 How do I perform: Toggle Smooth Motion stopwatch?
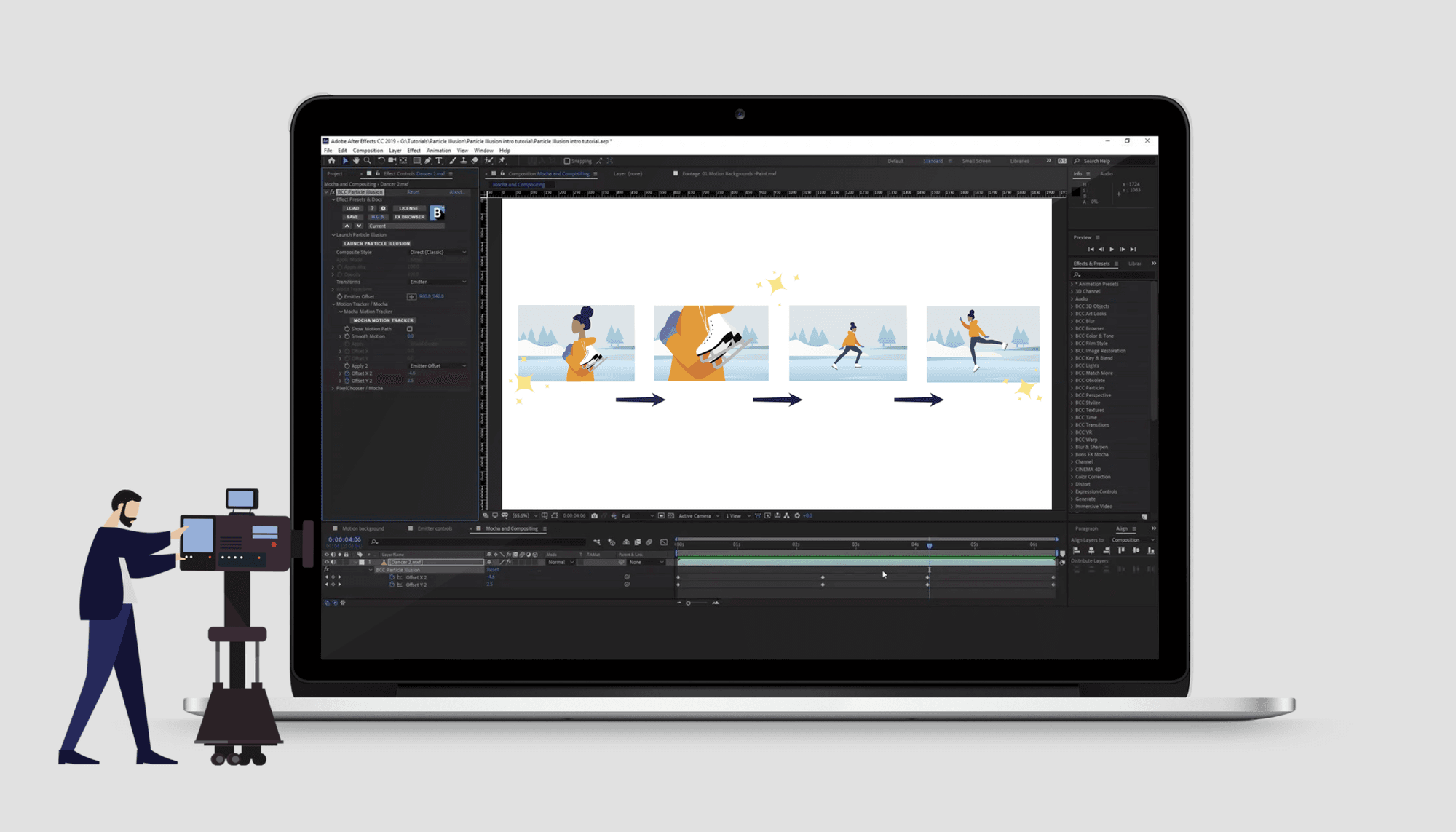tap(347, 336)
